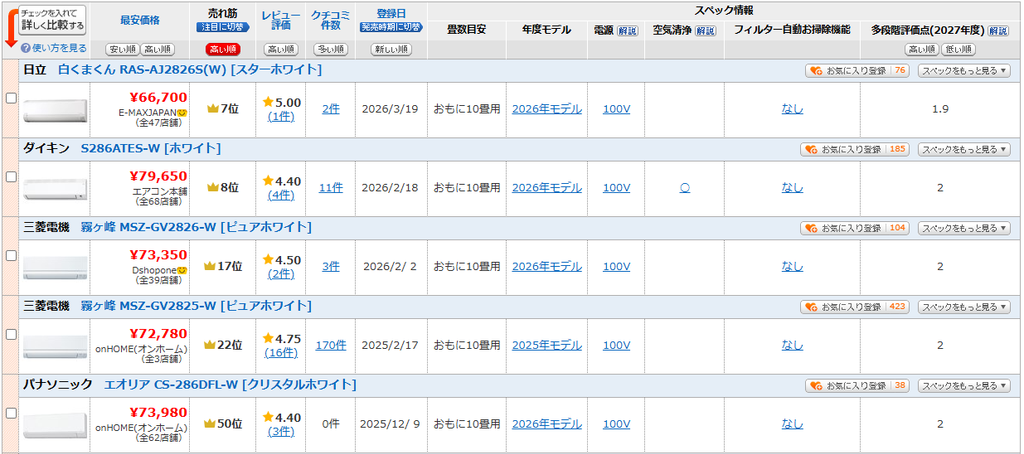Open product 霧ヶ峰 MSZ-GV2825-W ピュアホワイト
1024x454 pixels.
click(x=196, y=306)
